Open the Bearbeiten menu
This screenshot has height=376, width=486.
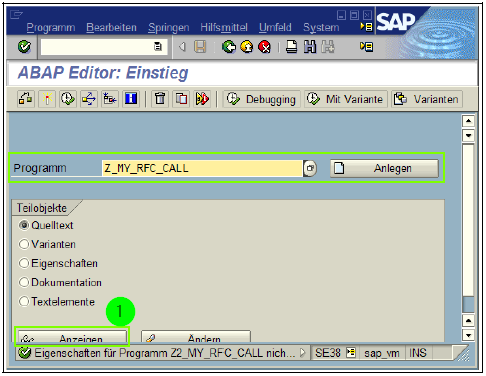[111, 27]
